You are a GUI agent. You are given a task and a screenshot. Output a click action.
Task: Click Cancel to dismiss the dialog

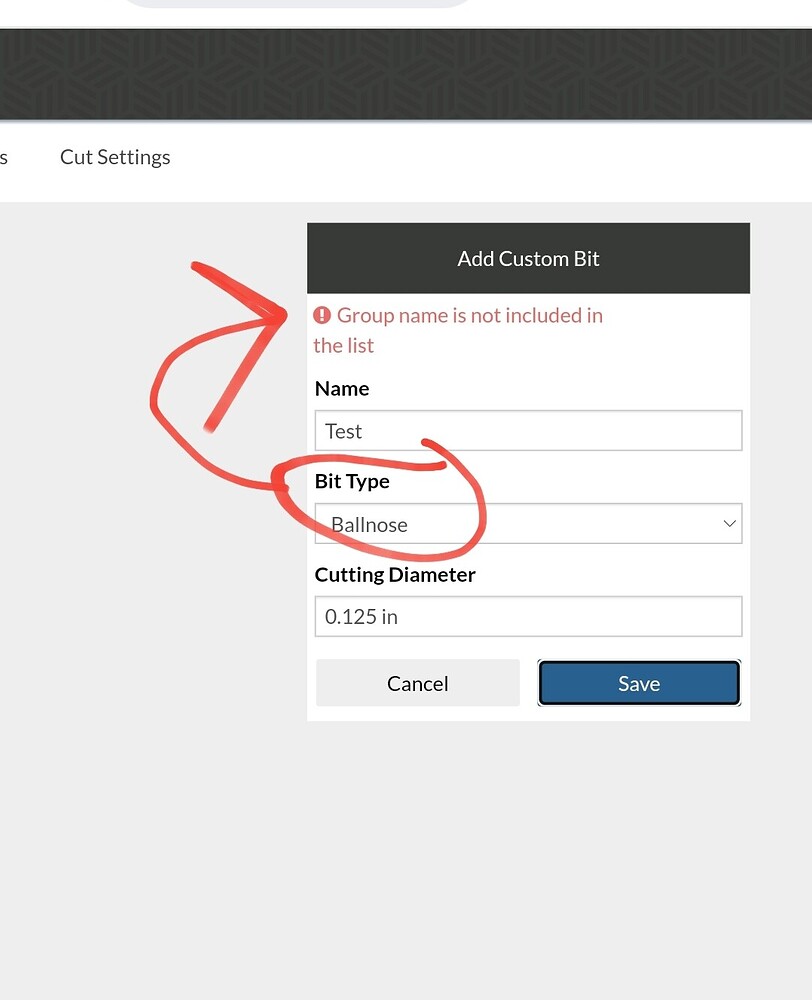click(417, 683)
